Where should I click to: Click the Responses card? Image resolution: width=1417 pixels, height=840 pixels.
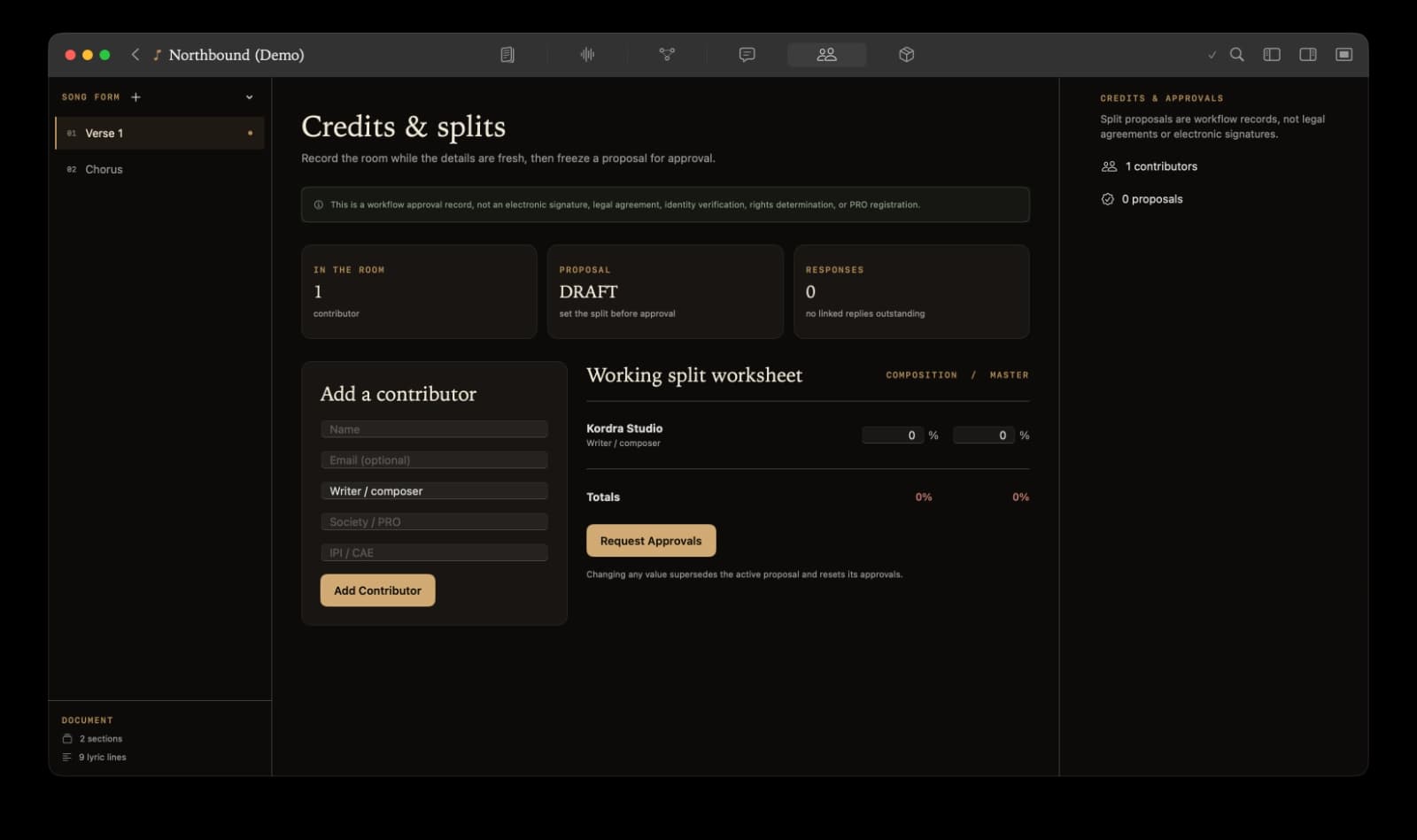(x=911, y=292)
